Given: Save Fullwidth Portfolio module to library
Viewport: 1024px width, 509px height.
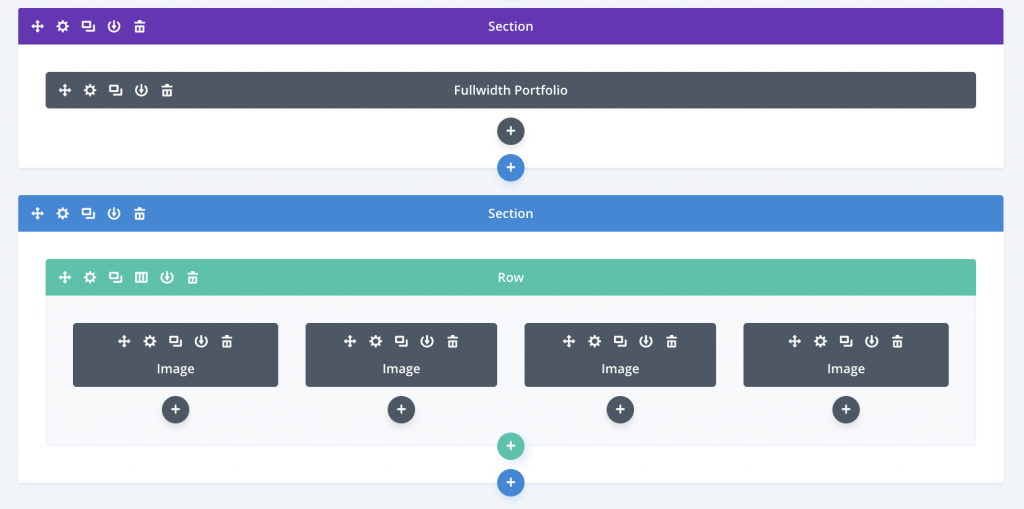Looking at the screenshot, I should pos(141,90).
